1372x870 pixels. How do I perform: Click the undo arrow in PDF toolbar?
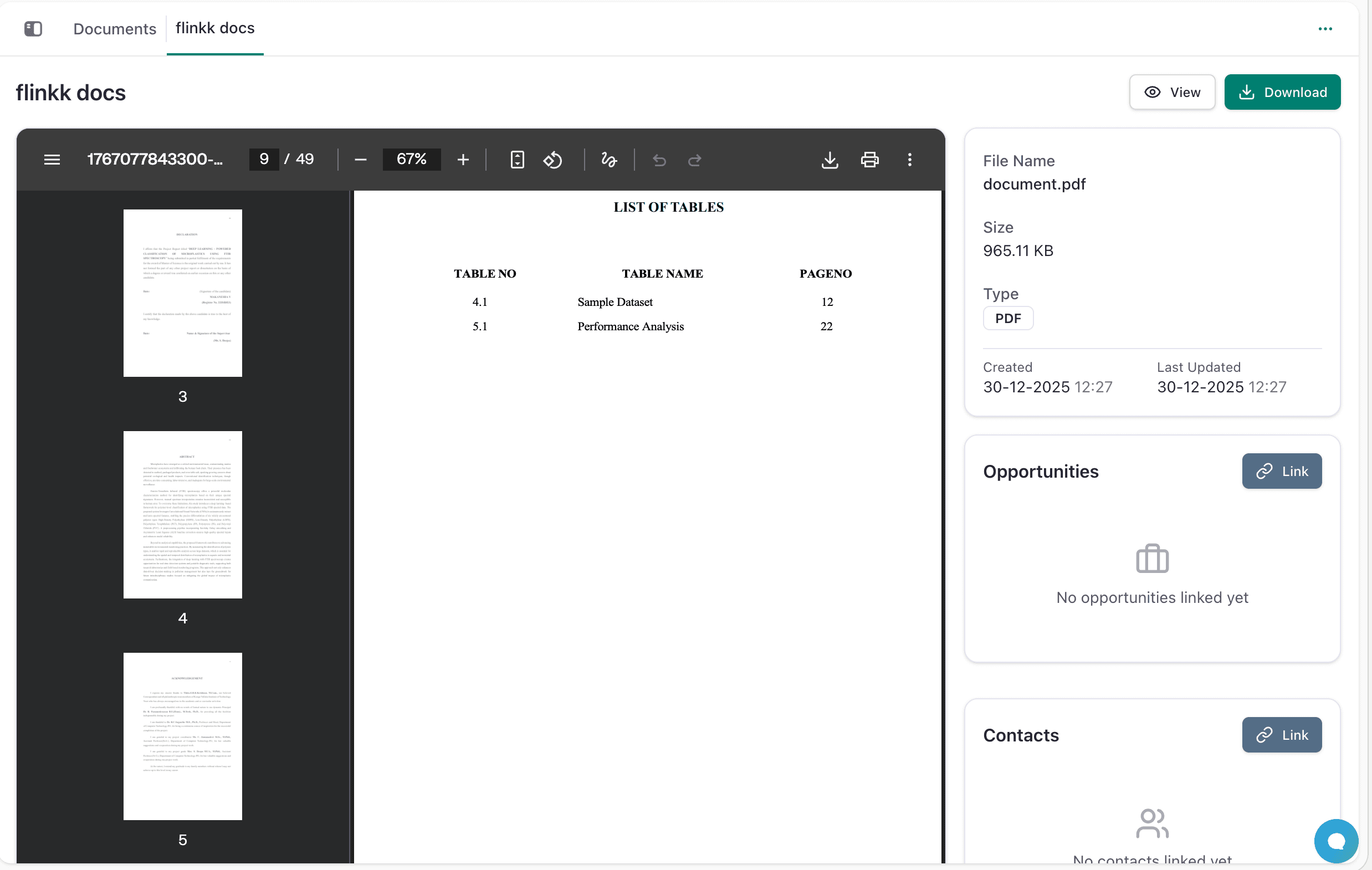tap(659, 160)
